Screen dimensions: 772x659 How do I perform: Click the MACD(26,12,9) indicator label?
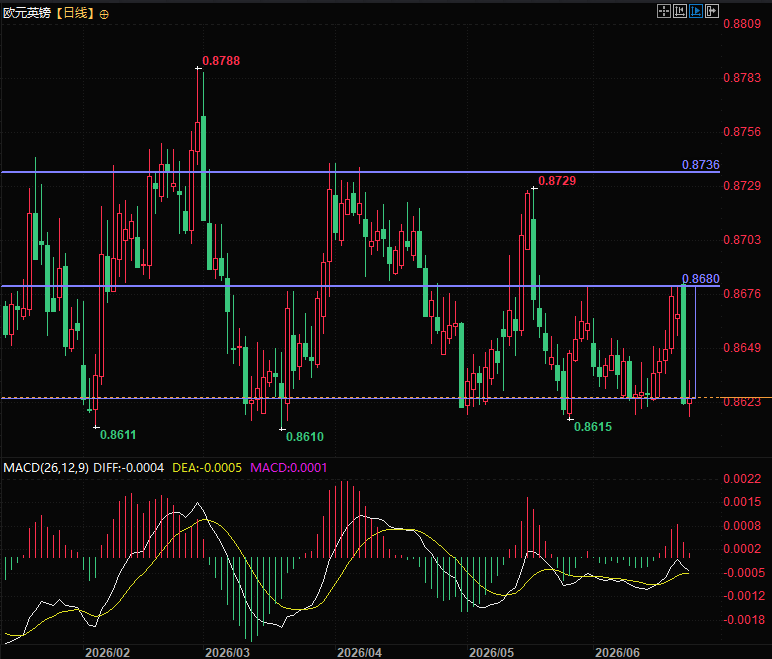coord(46,467)
